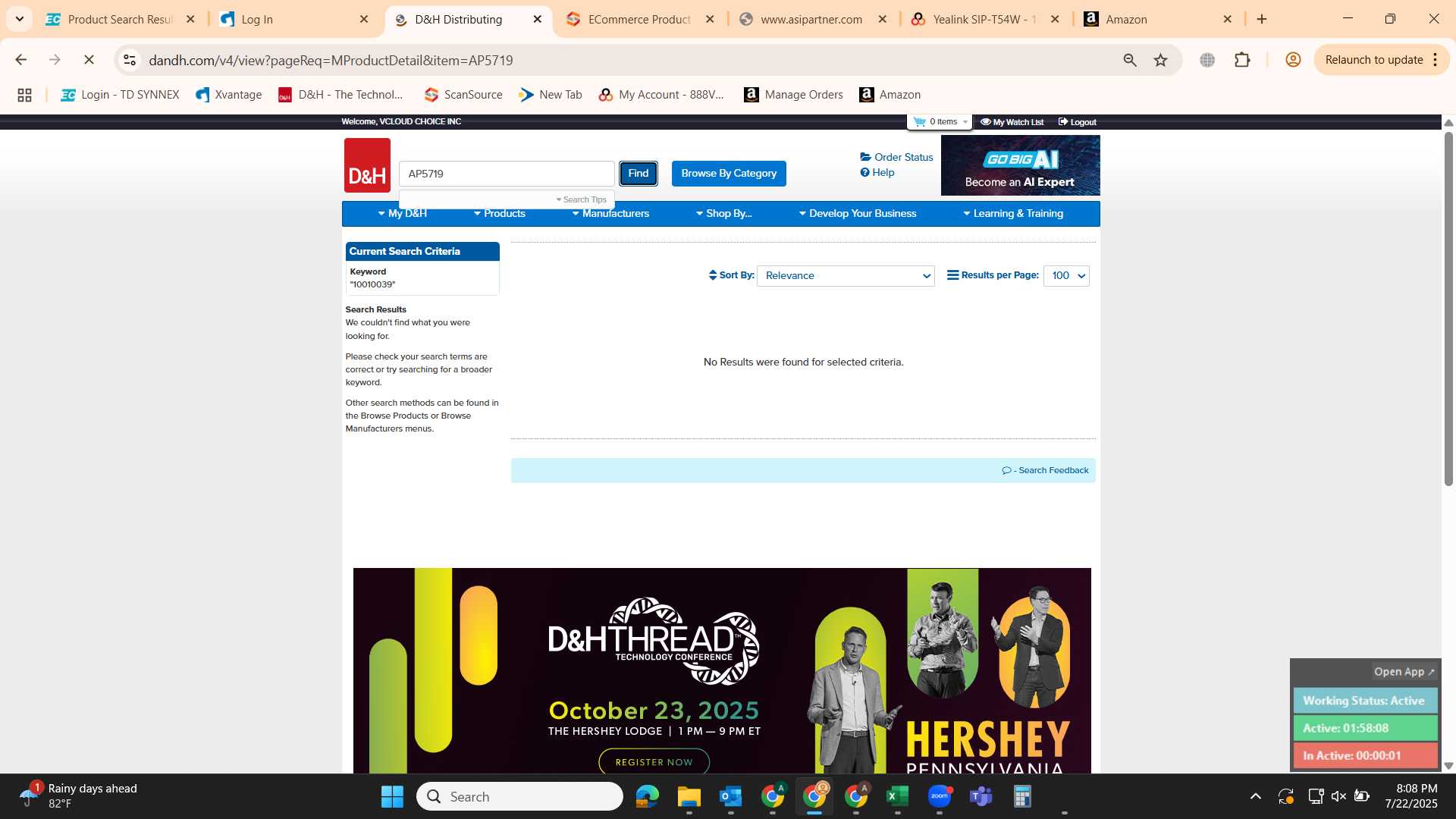Show hidden system tray icons
1456x819 pixels.
(1256, 796)
